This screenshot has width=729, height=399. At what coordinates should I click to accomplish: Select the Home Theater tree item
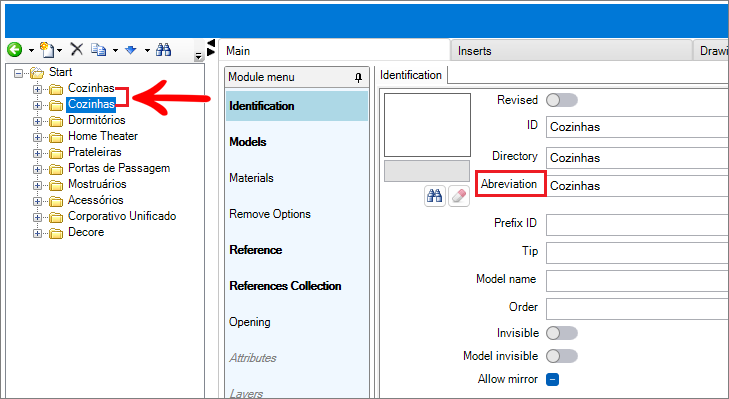coord(103,136)
